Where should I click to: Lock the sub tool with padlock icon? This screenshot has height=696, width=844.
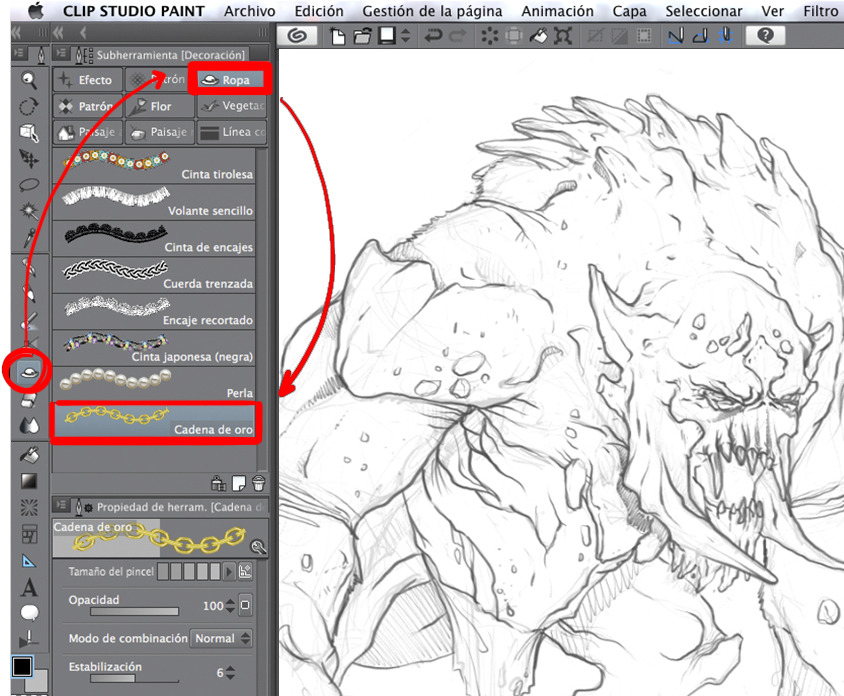pyautogui.click(x=218, y=483)
